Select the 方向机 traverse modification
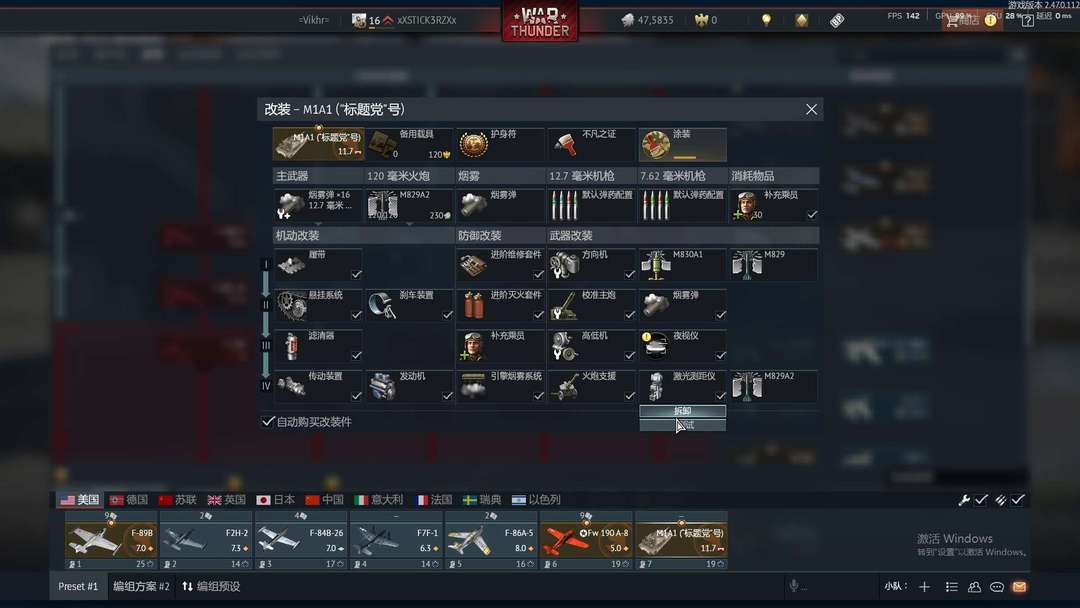This screenshot has width=1080, height=608. [591, 264]
